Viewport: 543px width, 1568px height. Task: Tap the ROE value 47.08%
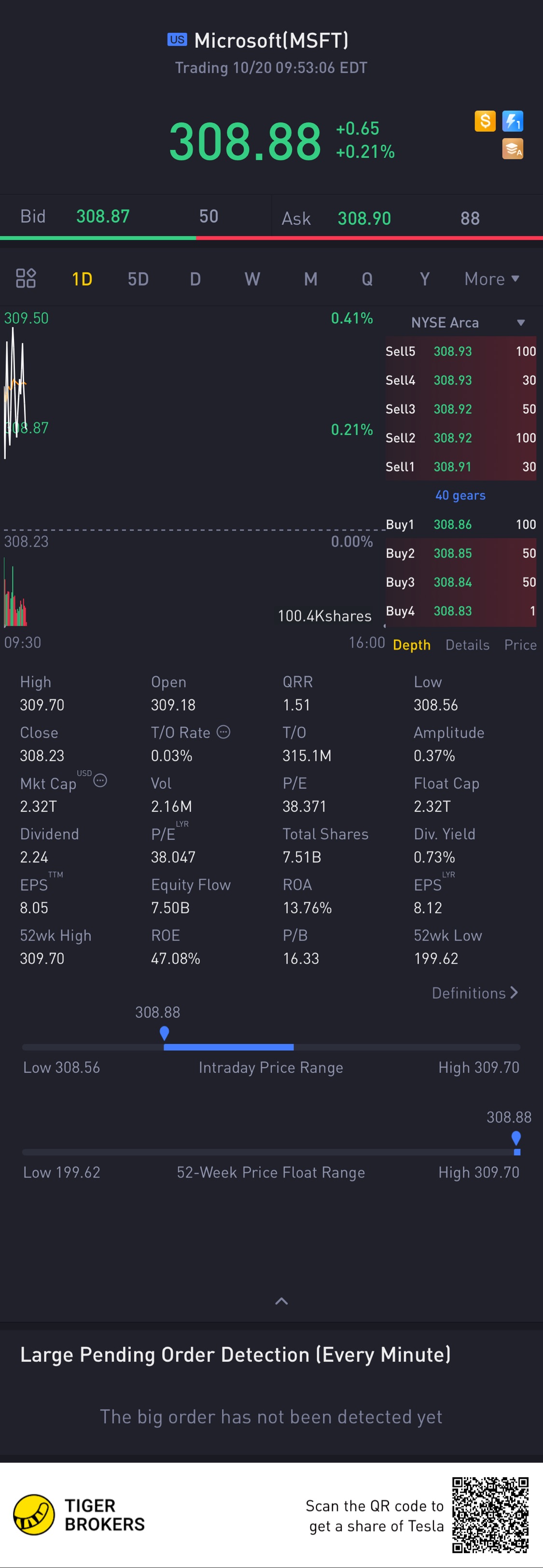(175, 958)
